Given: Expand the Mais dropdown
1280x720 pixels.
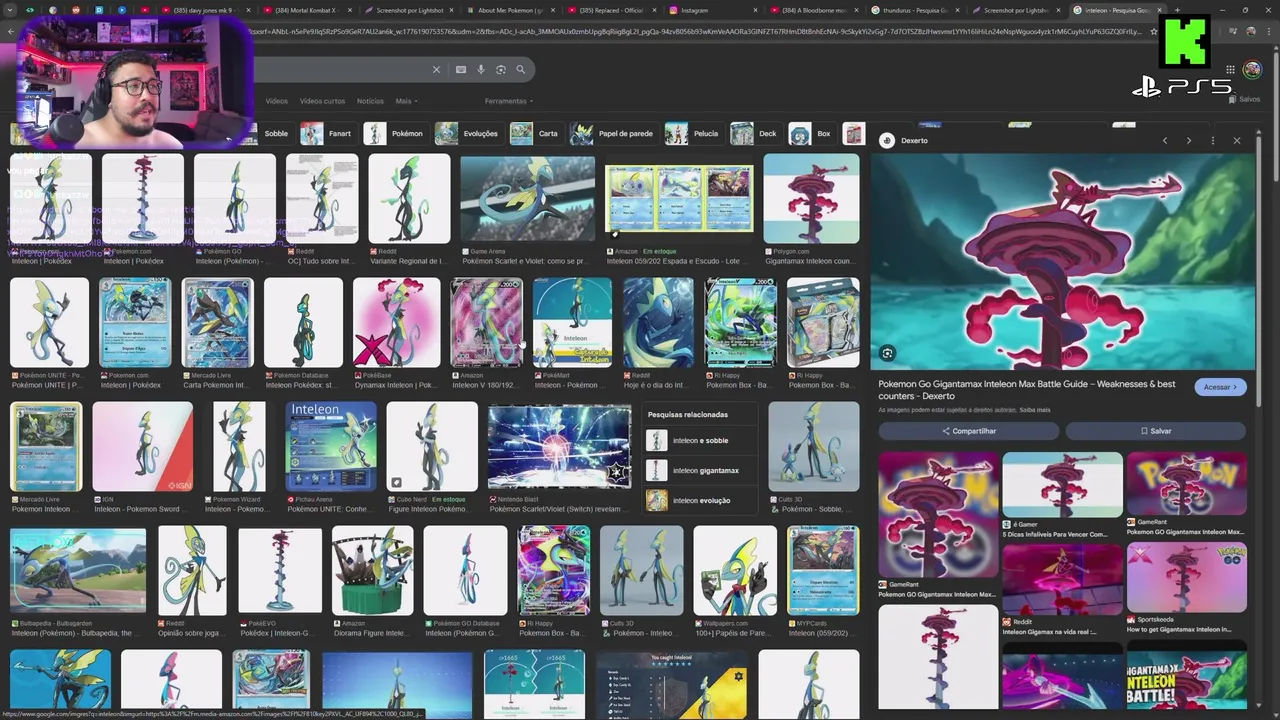Looking at the screenshot, I should point(406,101).
